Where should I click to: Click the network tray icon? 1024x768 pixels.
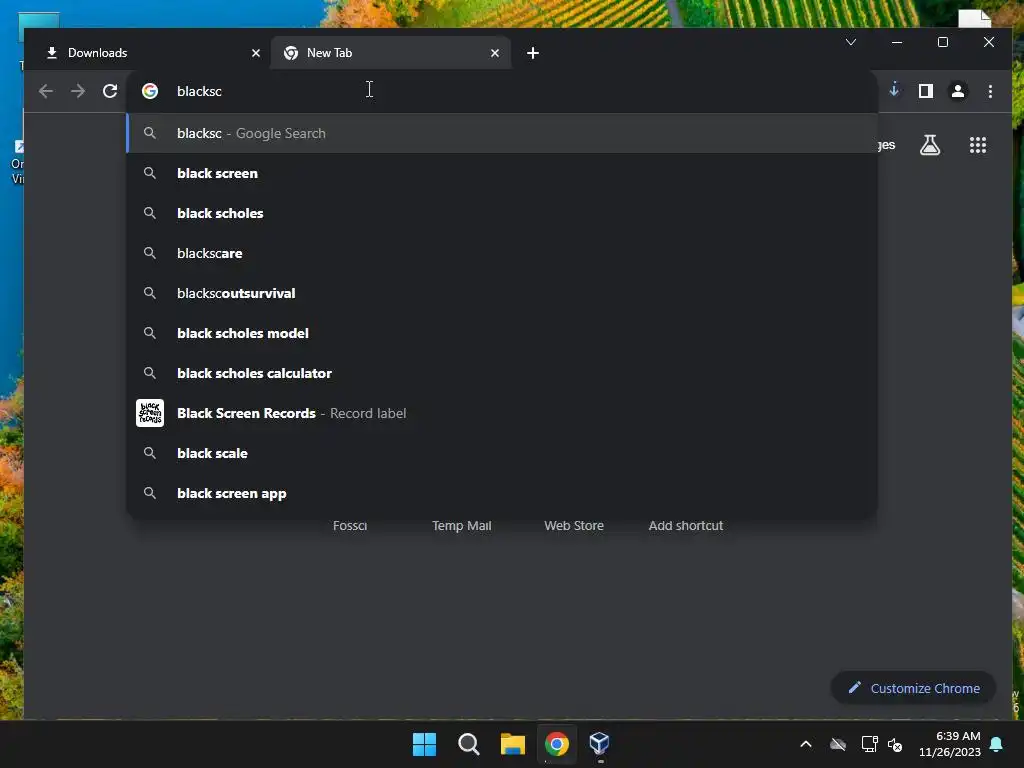869,744
